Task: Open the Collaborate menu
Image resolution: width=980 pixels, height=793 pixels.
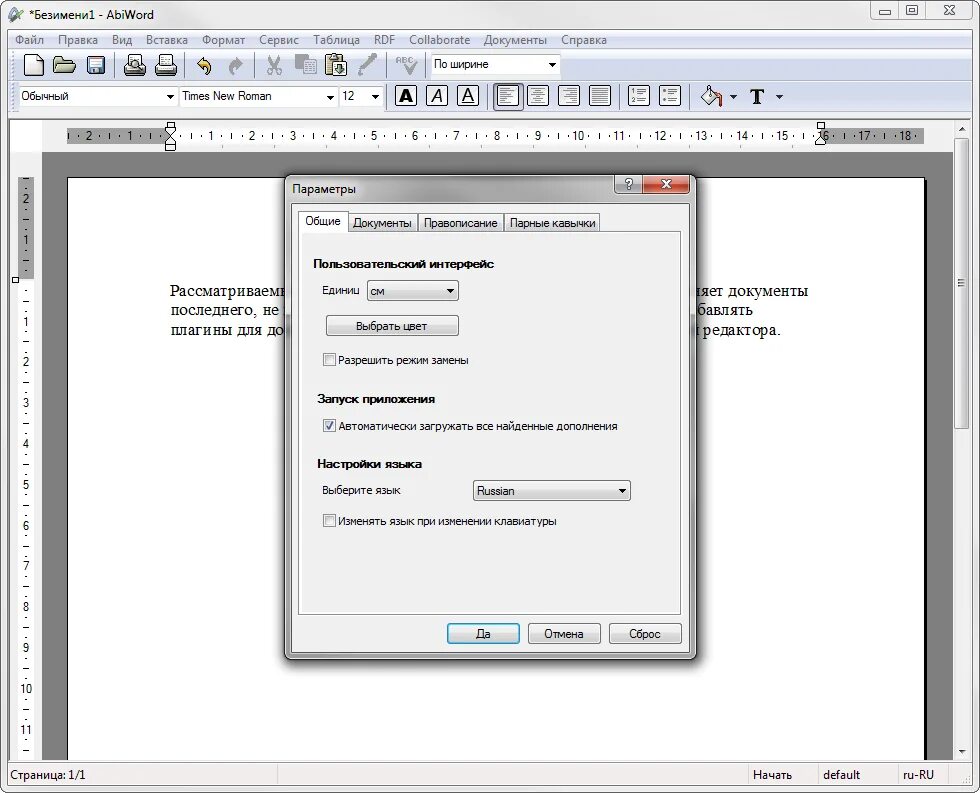Action: pyautogui.click(x=439, y=40)
